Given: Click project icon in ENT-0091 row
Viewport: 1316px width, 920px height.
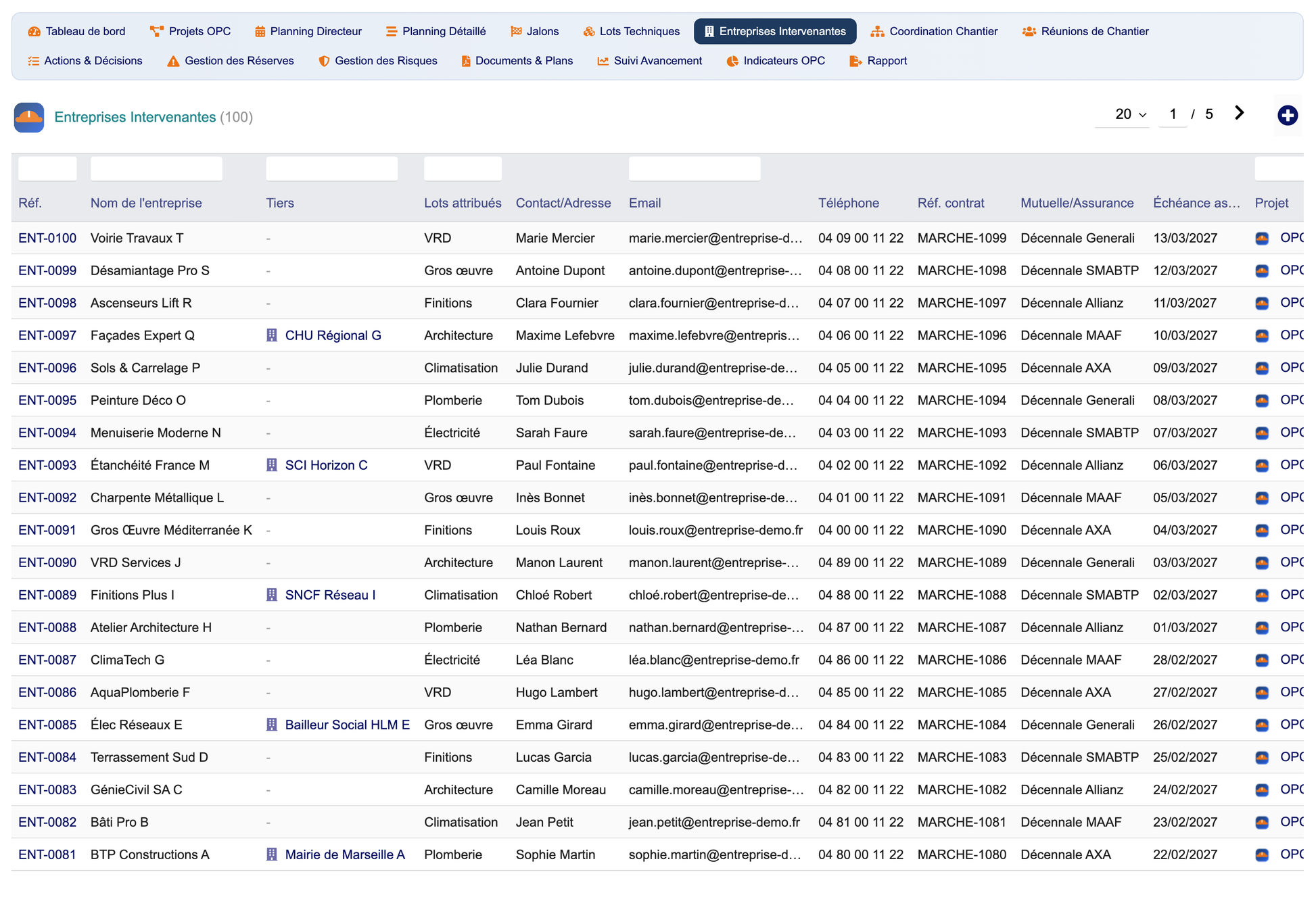Looking at the screenshot, I should click(x=1262, y=530).
